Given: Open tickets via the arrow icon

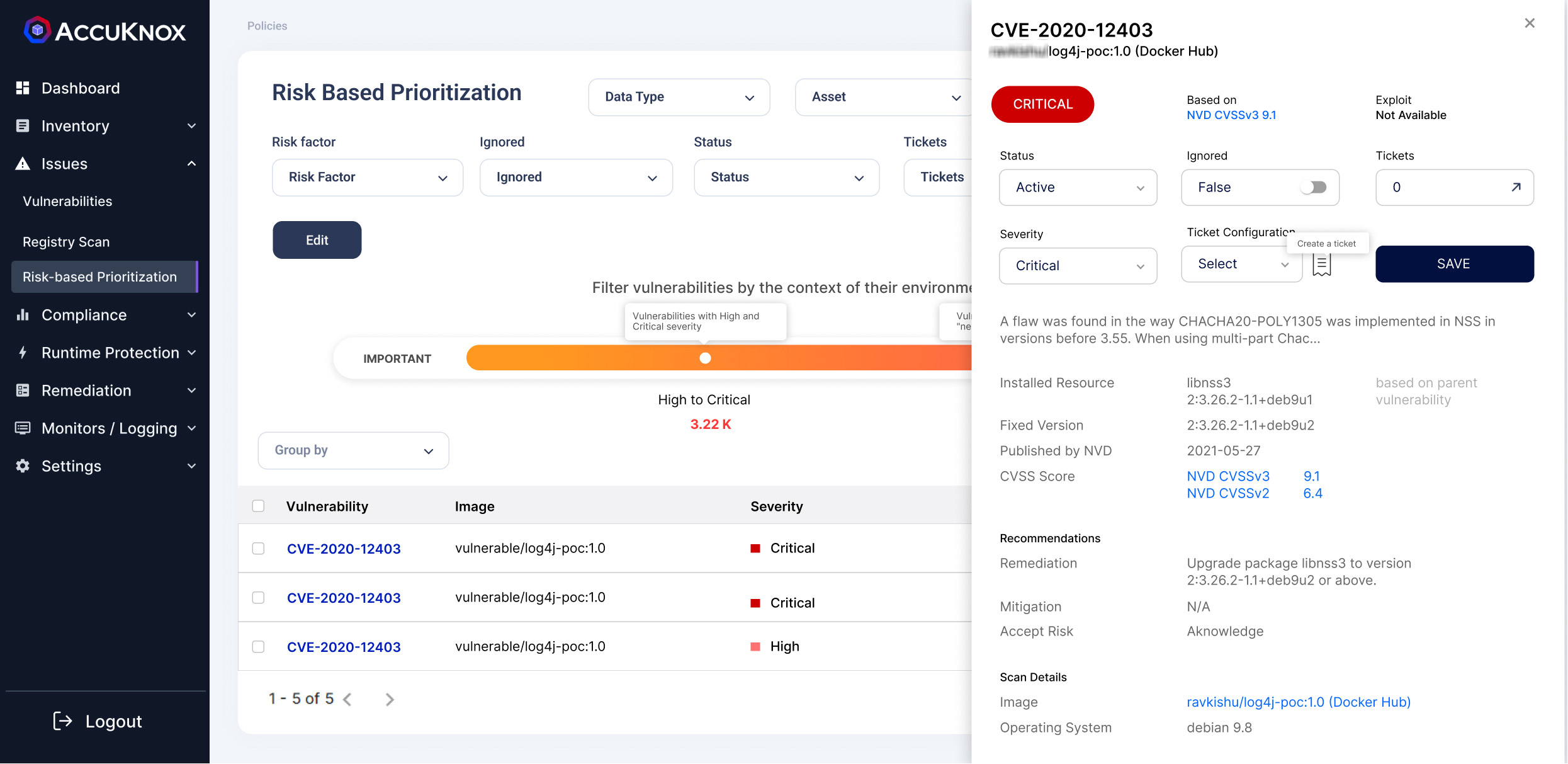Looking at the screenshot, I should [x=1516, y=187].
